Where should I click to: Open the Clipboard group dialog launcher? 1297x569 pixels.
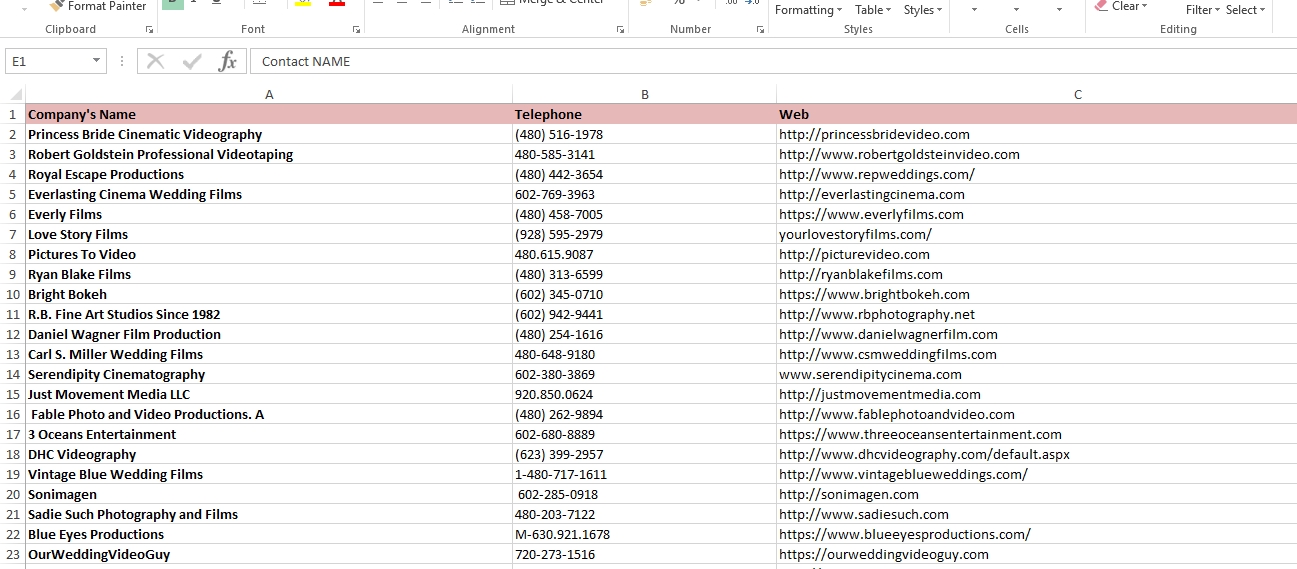click(x=149, y=30)
